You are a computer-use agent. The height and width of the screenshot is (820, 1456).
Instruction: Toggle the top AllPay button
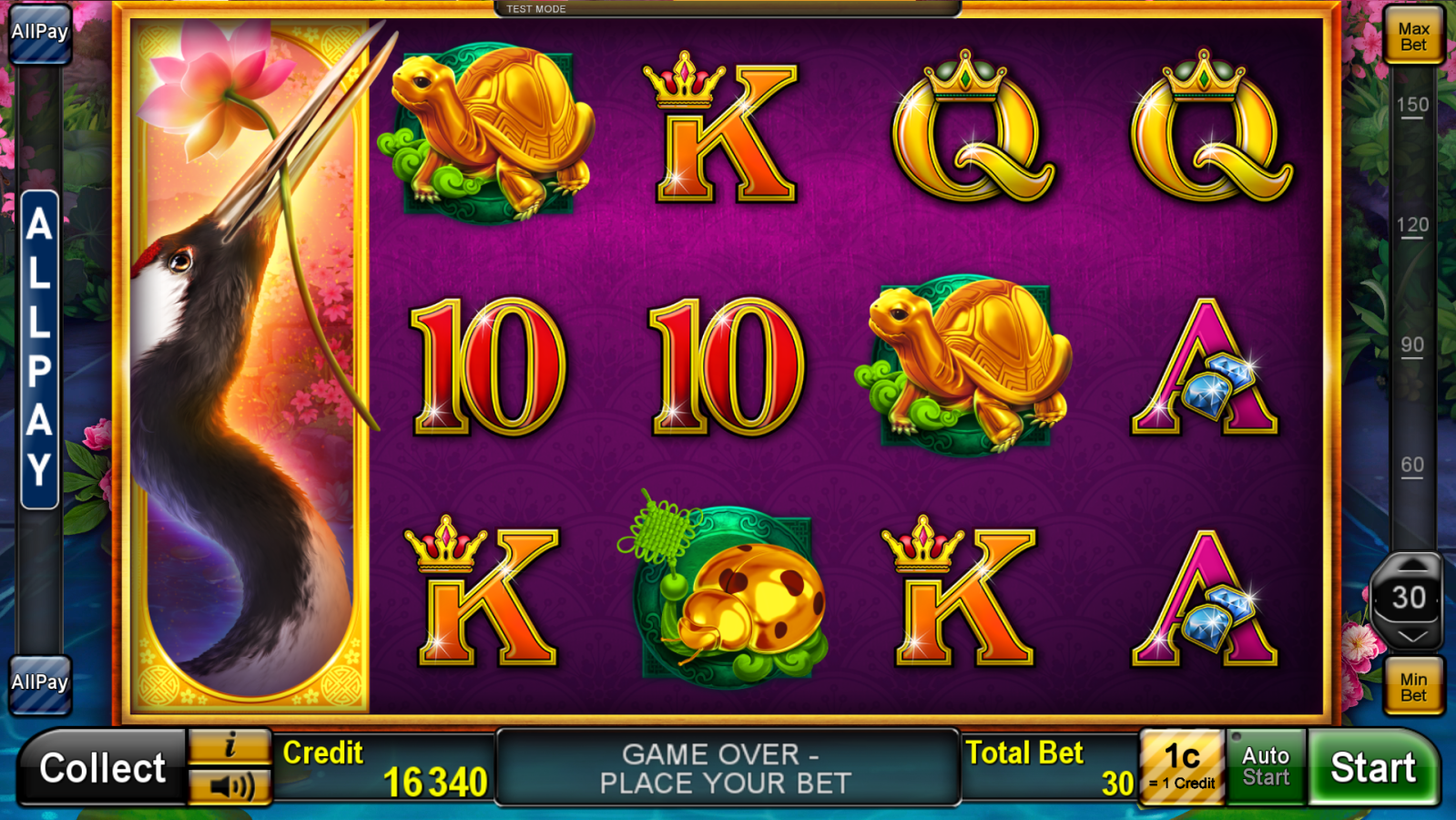pyautogui.click(x=40, y=33)
